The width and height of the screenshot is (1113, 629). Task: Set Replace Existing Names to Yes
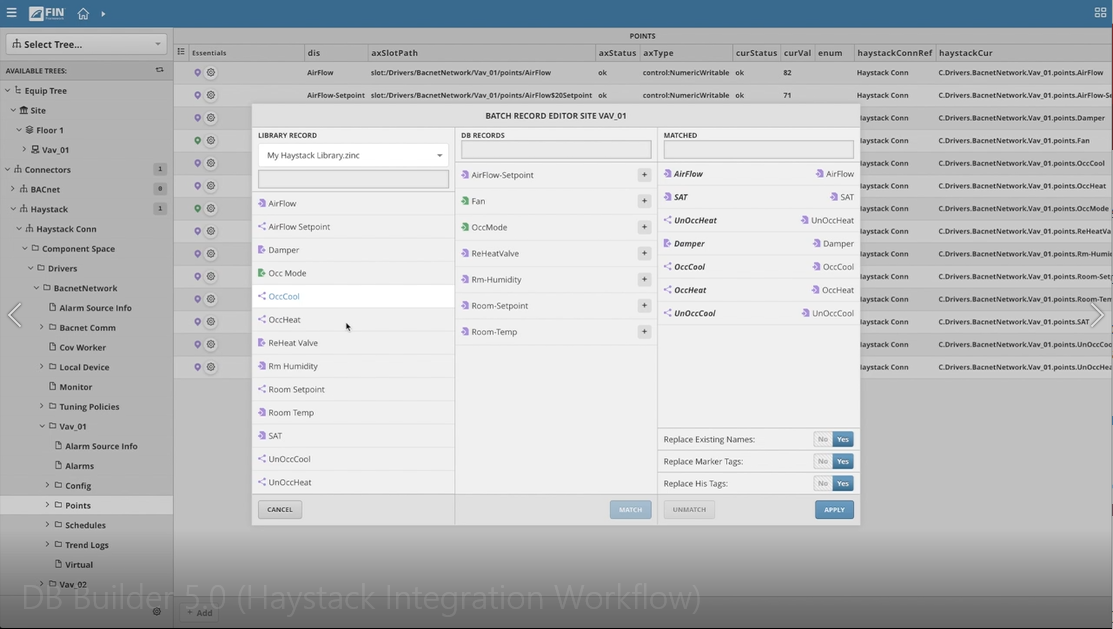point(843,439)
